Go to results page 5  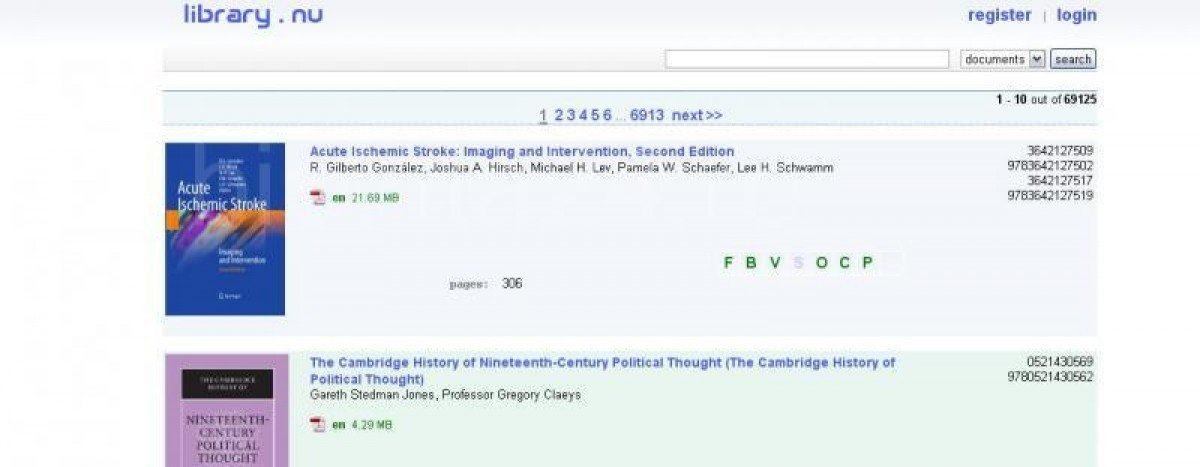[x=595, y=115]
